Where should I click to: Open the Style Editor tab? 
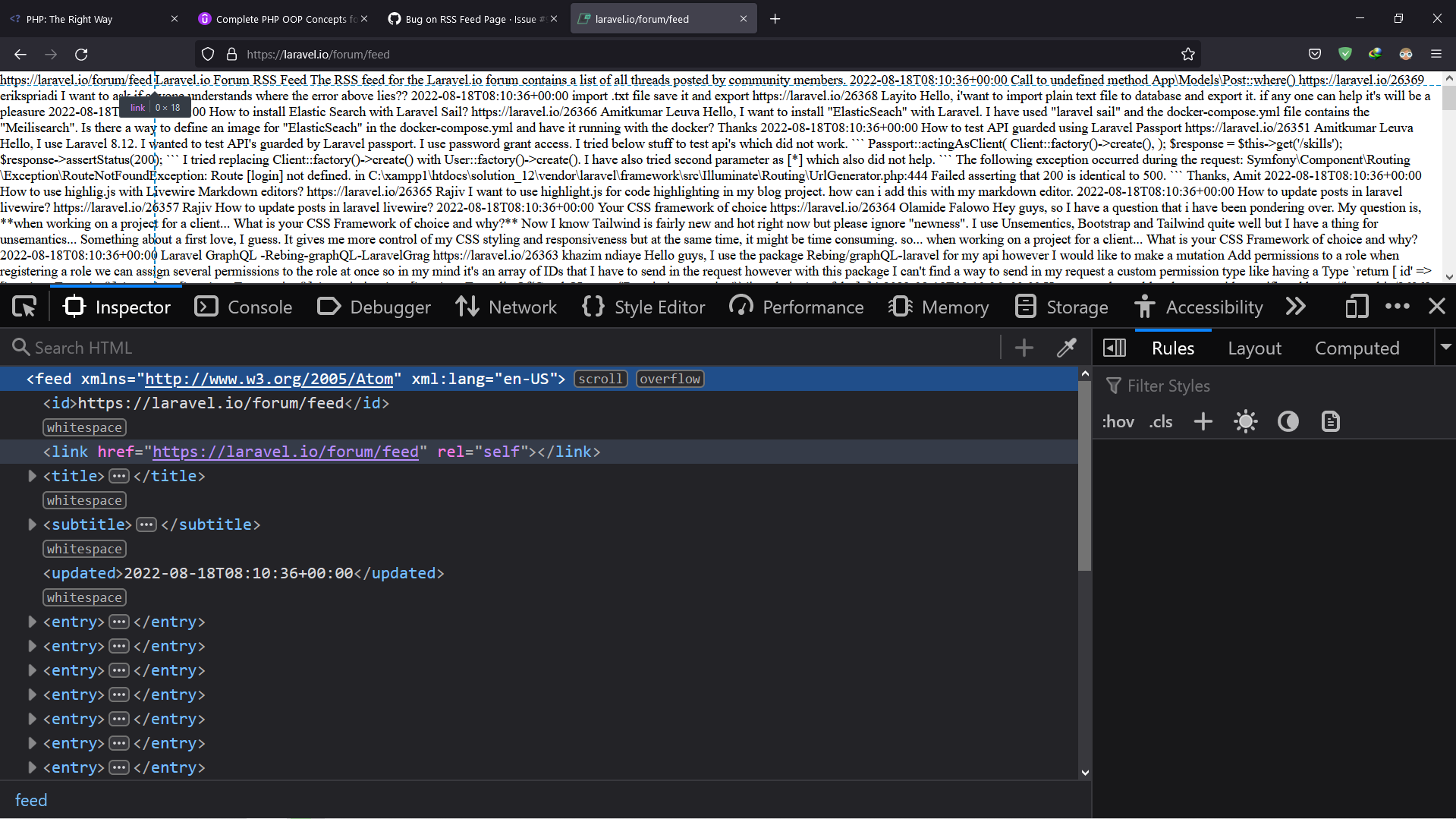[x=643, y=307]
